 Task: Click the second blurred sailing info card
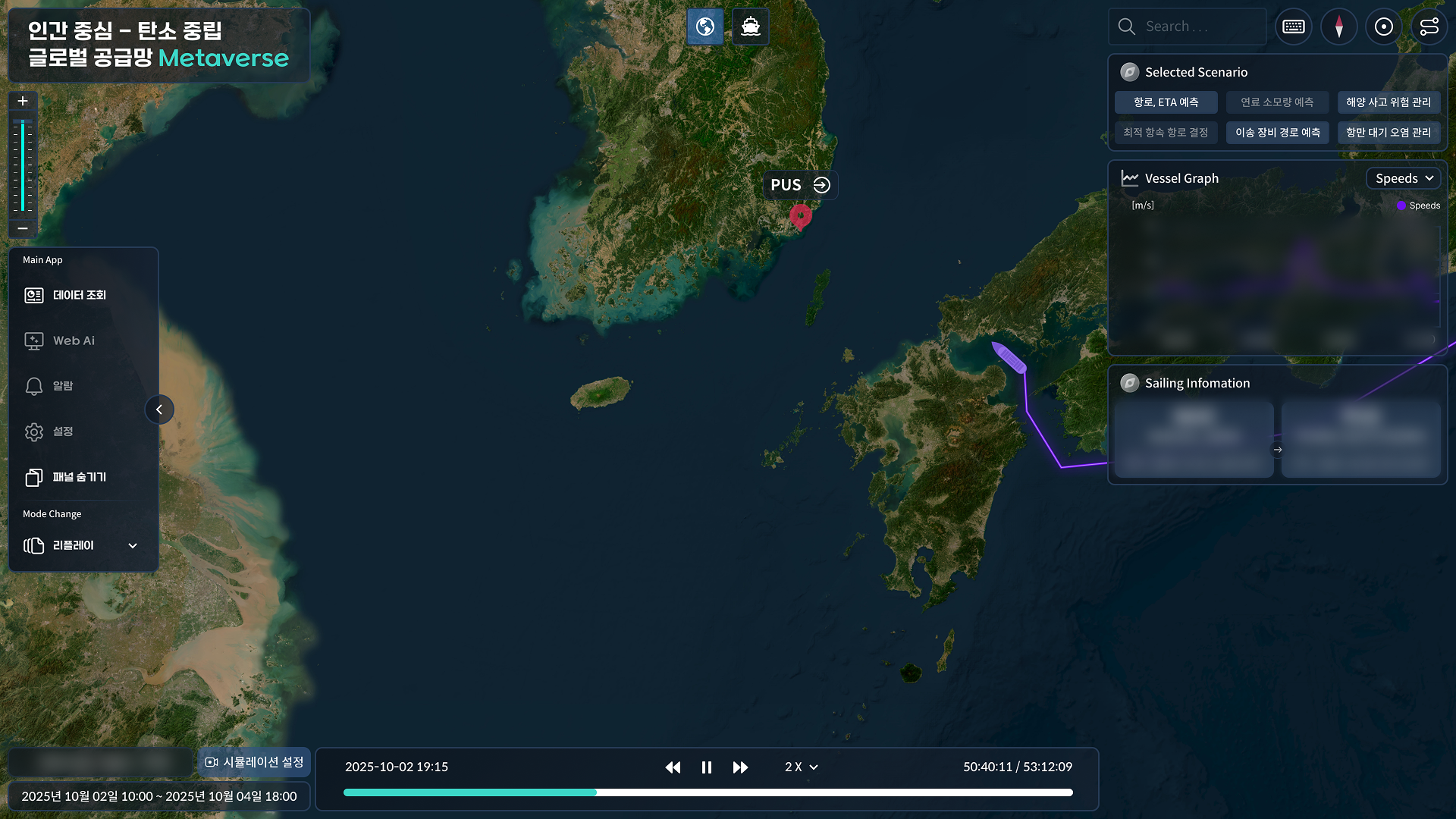click(1361, 440)
